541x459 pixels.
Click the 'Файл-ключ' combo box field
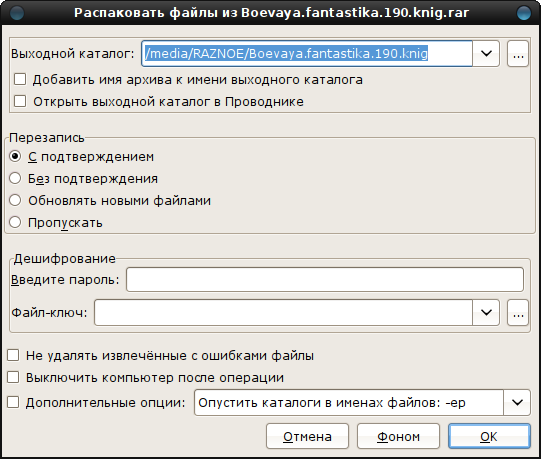click(283, 313)
